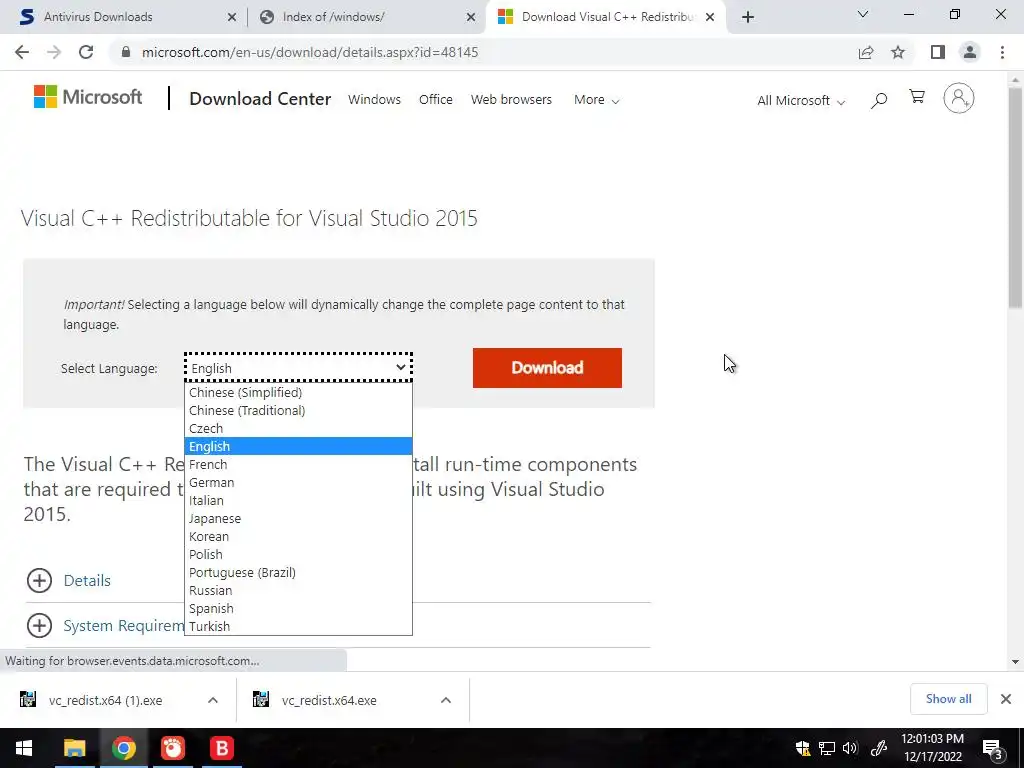Open the Office navigation link
The width and height of the screenshot is (1024, 768).
coord(436,99)
